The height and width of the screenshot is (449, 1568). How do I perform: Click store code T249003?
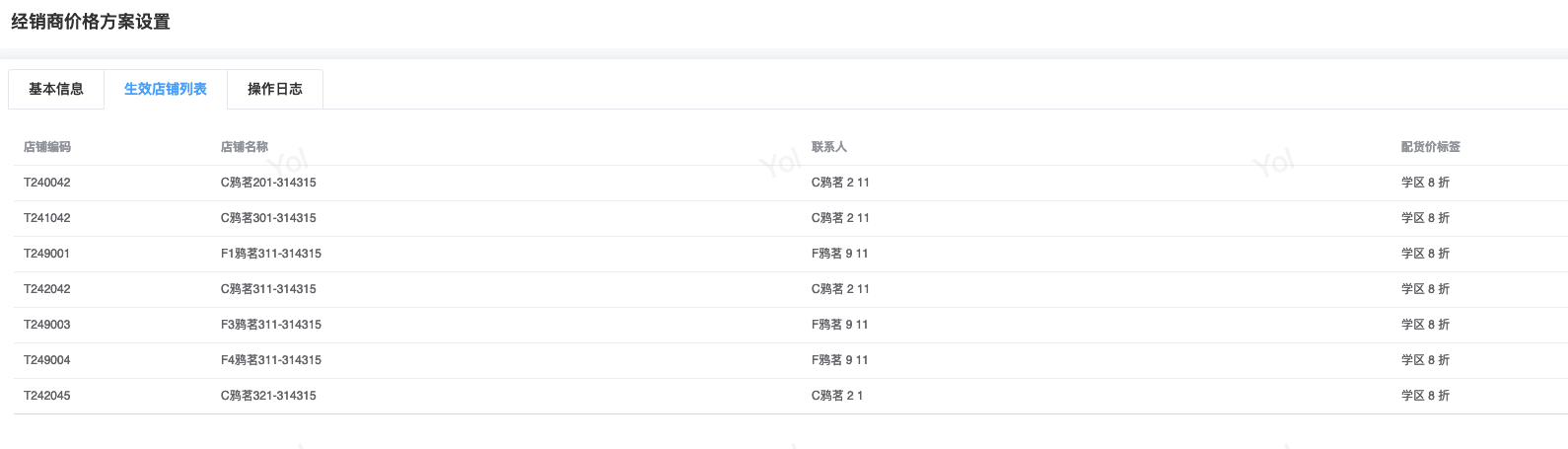tap(47, 325)
